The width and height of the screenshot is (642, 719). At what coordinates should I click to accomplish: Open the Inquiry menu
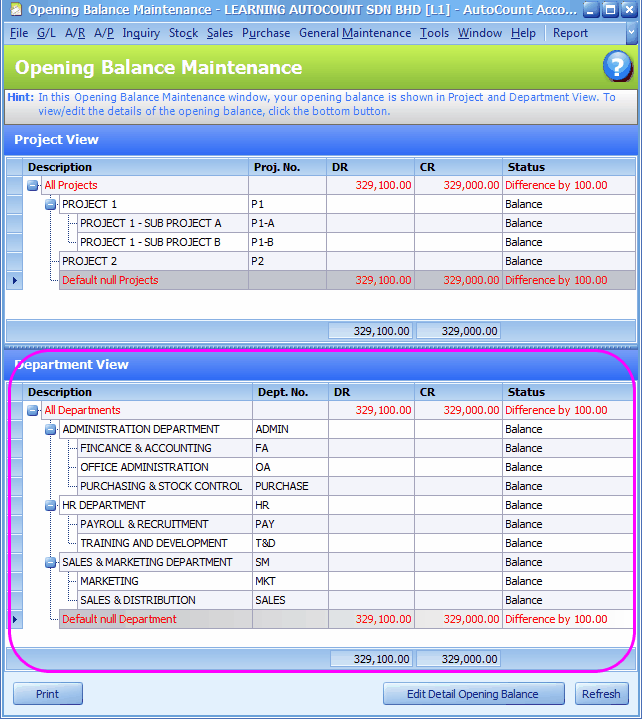pyautogui.click(x=141, y=33)
